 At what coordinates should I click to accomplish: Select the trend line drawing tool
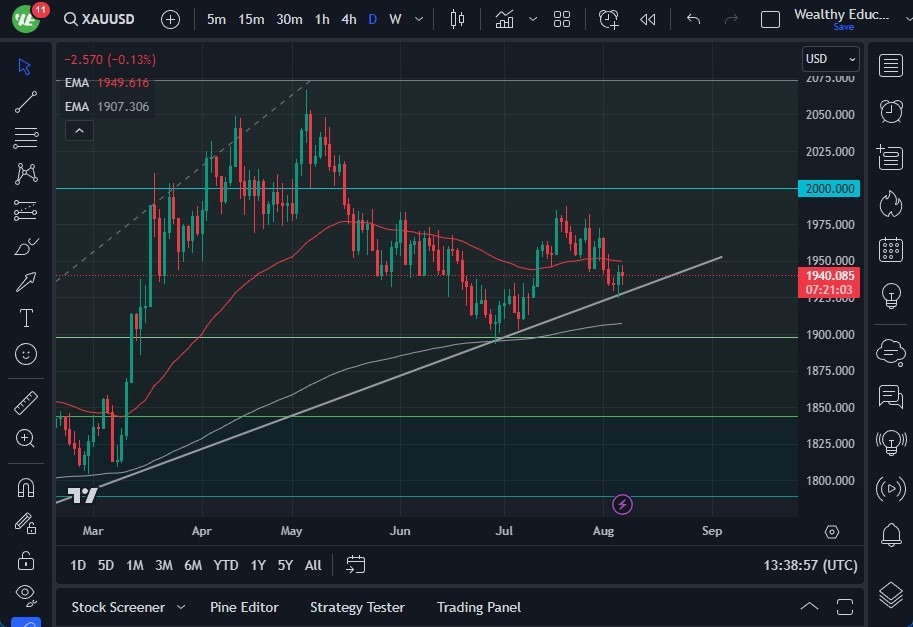(26, 102)
